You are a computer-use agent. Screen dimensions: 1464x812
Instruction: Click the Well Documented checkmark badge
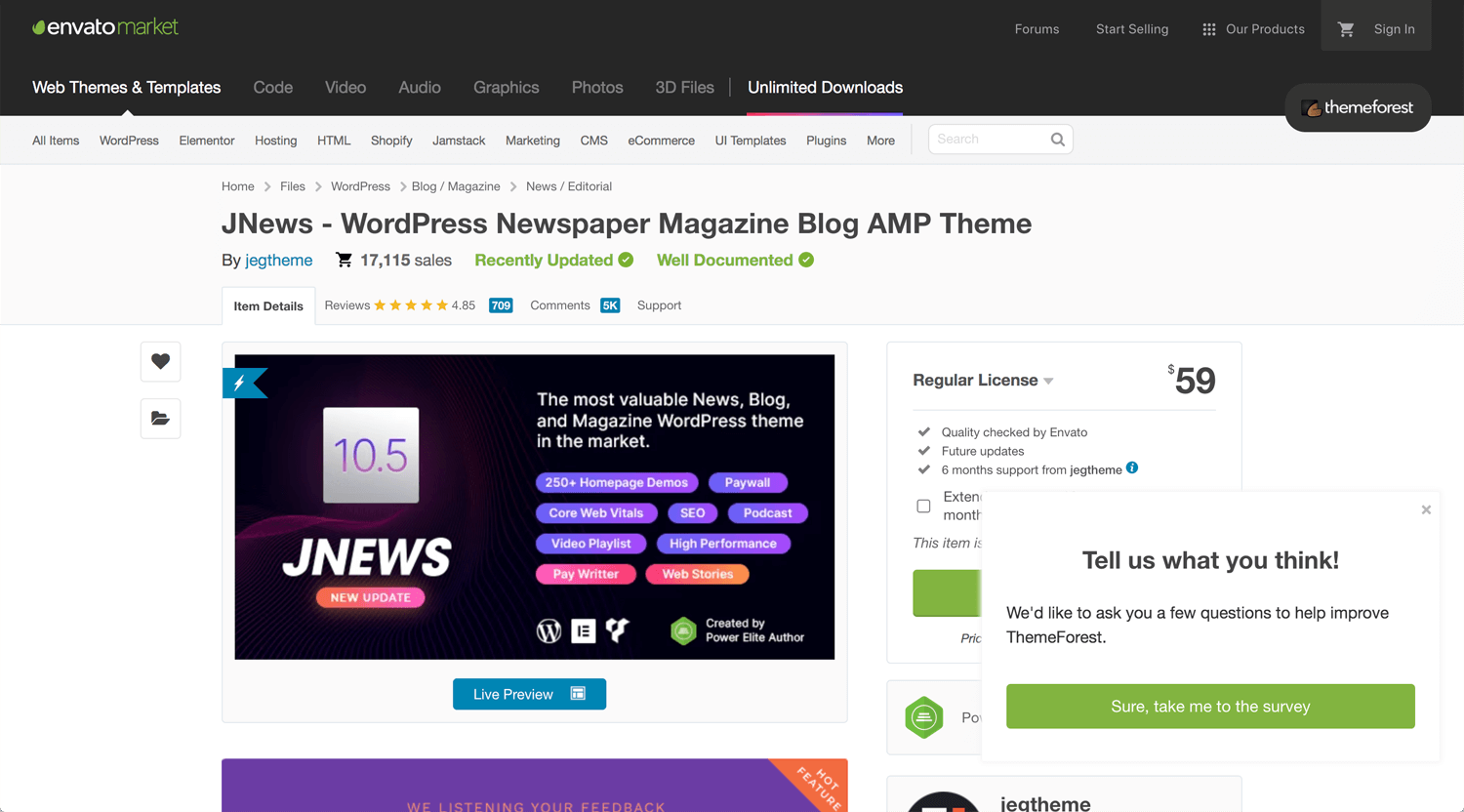(806, 260)
